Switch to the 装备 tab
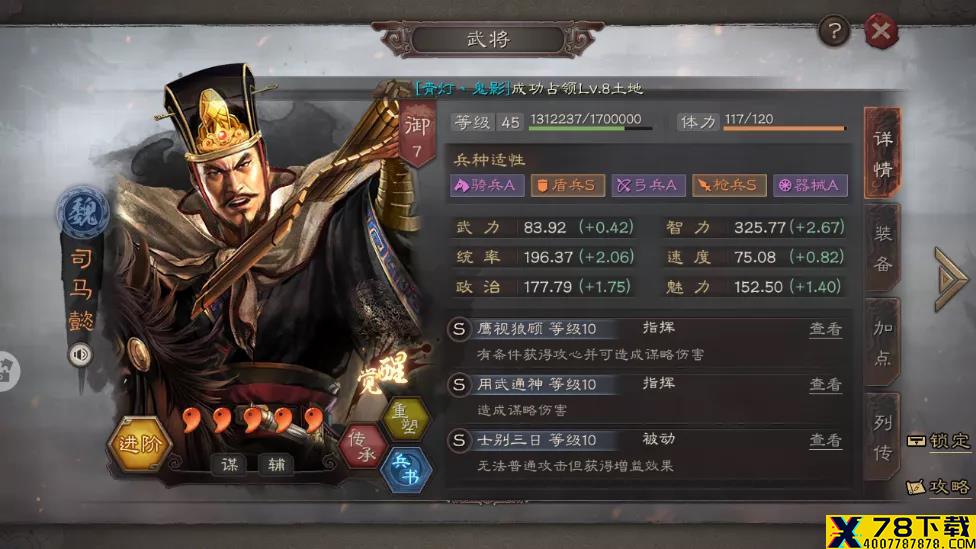The image size is (976, 549). [x=883, y=248]
